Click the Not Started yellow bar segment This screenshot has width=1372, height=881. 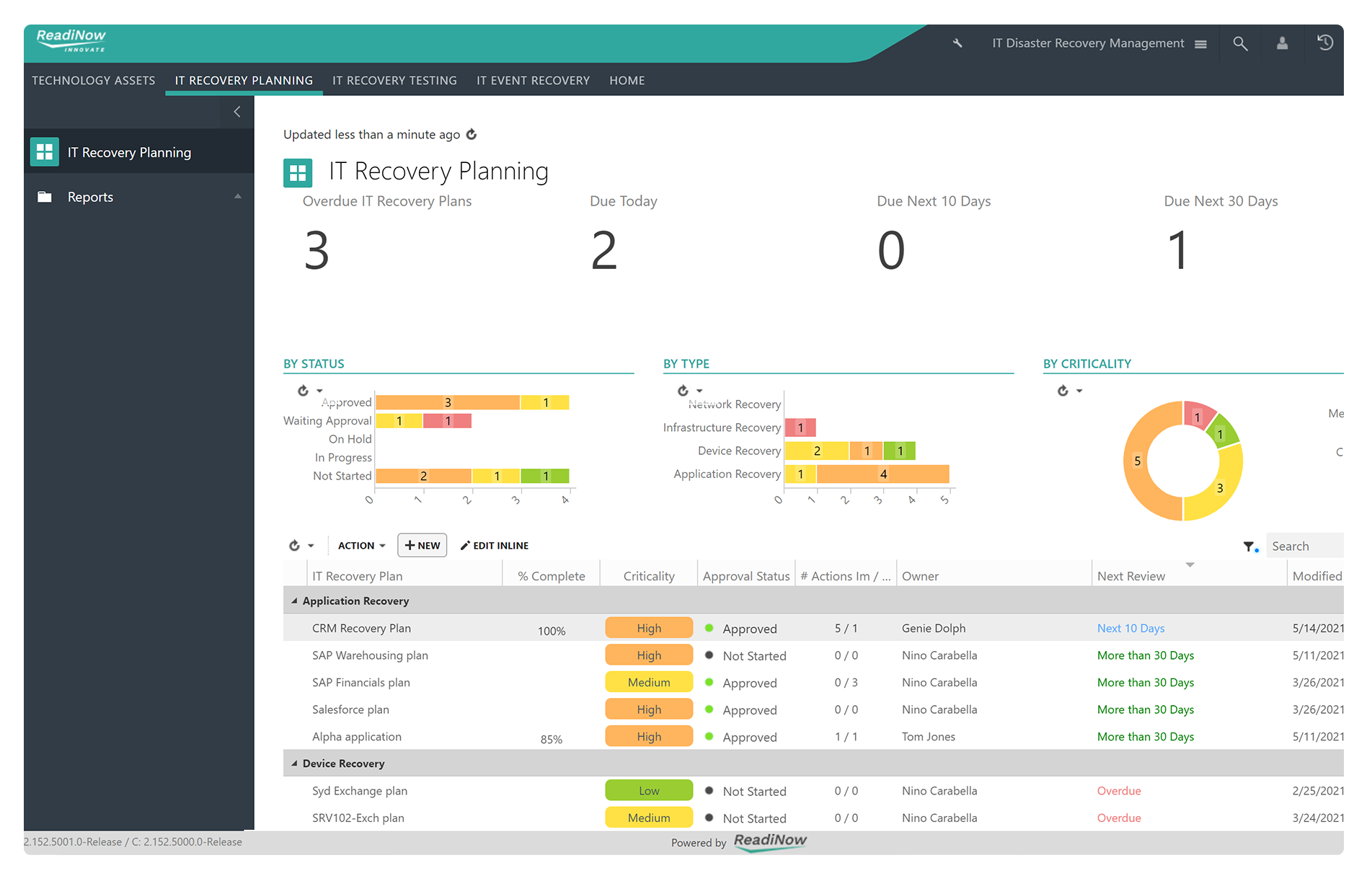496,476
